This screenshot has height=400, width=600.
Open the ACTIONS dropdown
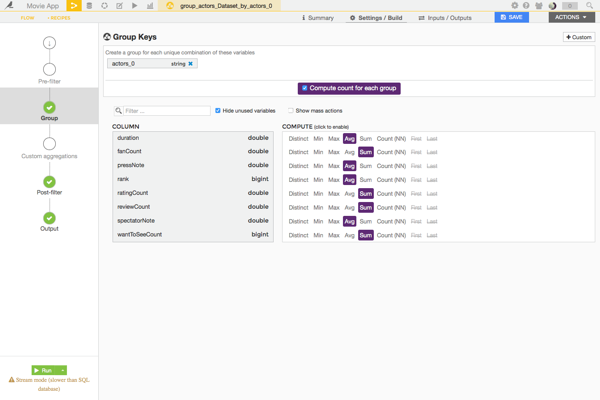(x=571, y=17)
